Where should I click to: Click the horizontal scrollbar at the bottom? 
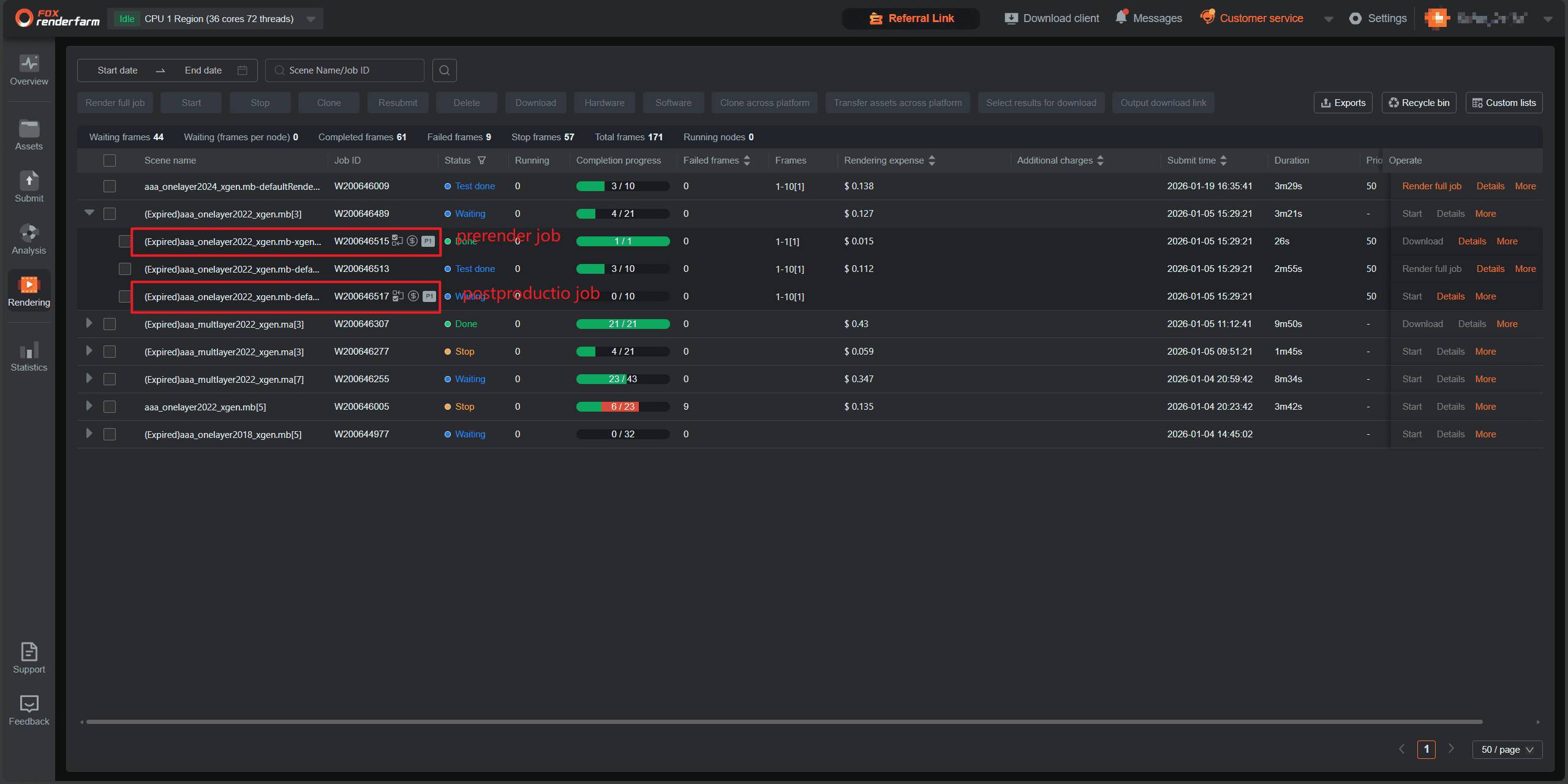[x=784, y=722]
